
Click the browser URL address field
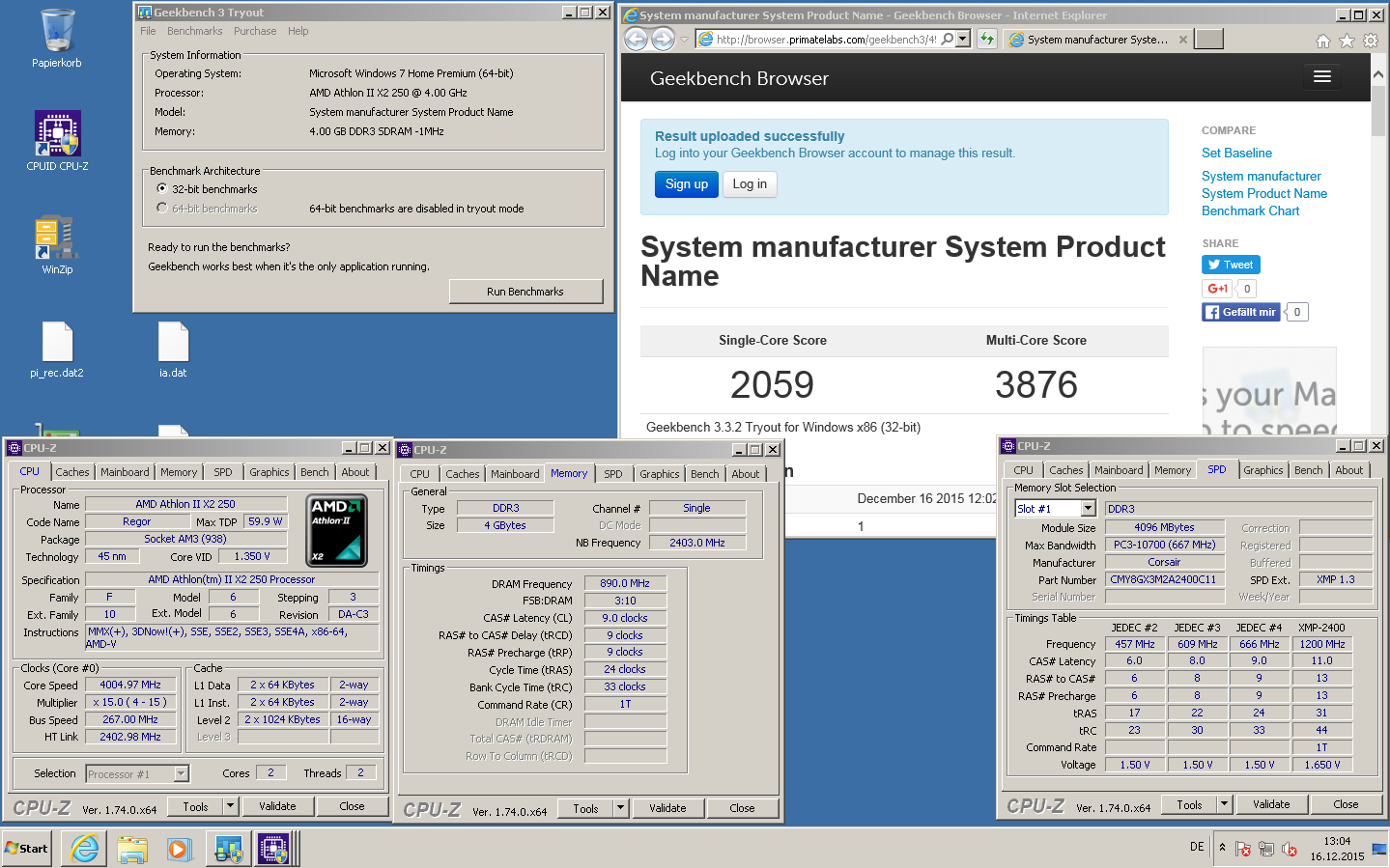[x=826, y=40]
